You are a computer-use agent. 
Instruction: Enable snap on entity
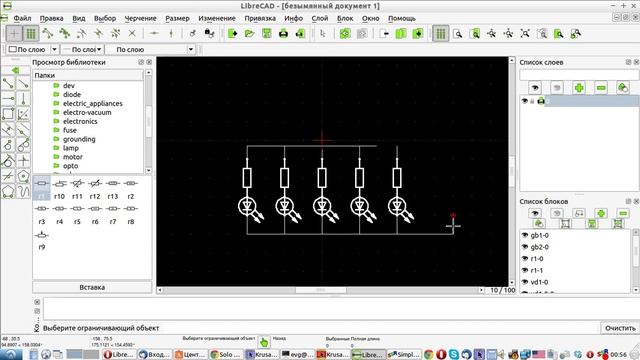pos(64,33)
